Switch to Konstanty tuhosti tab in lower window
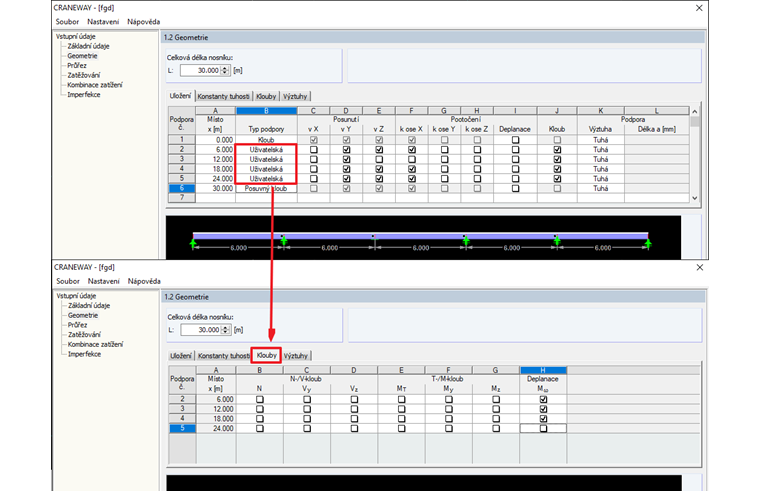Image resolution: width=760 pixels, height=491 pixels. coord(223,356)
